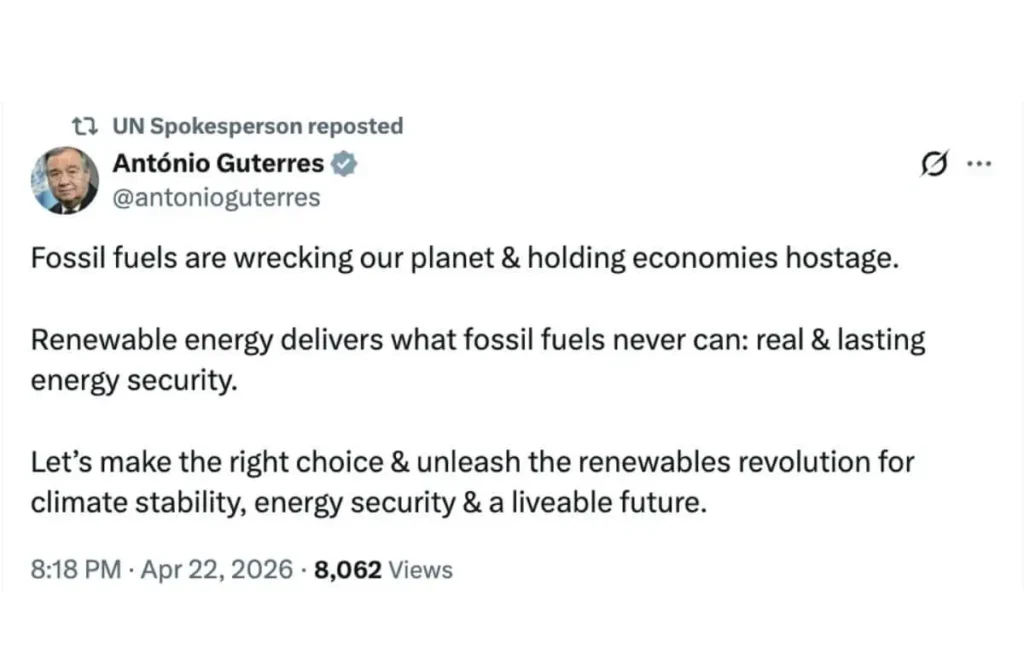Viewport: 1024px width, 672px height.
Task: Open Grok analysis via the Grok icon
Action: click(x=933, y=163)
